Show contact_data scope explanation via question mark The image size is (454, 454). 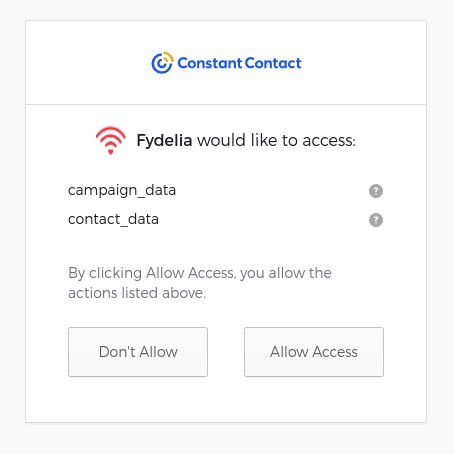tap(376, 220)
